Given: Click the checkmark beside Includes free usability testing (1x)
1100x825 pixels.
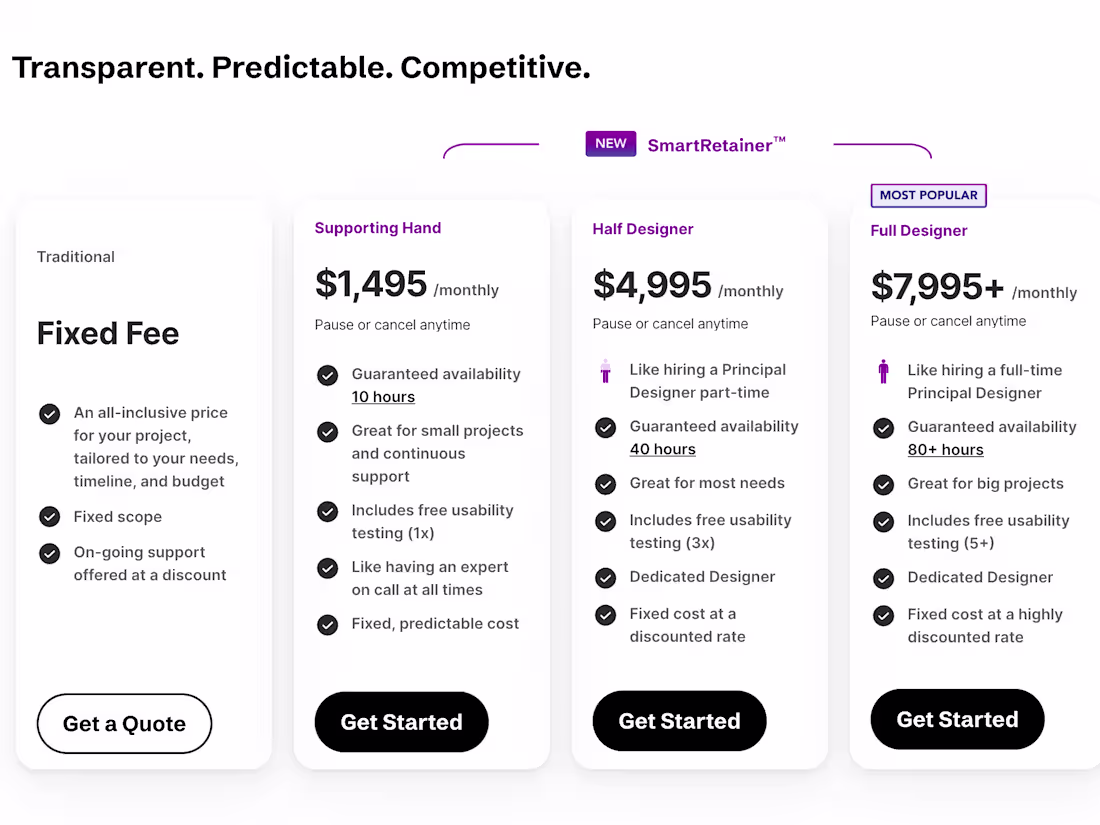Looking at the screenshot, I should coord(327,511).
